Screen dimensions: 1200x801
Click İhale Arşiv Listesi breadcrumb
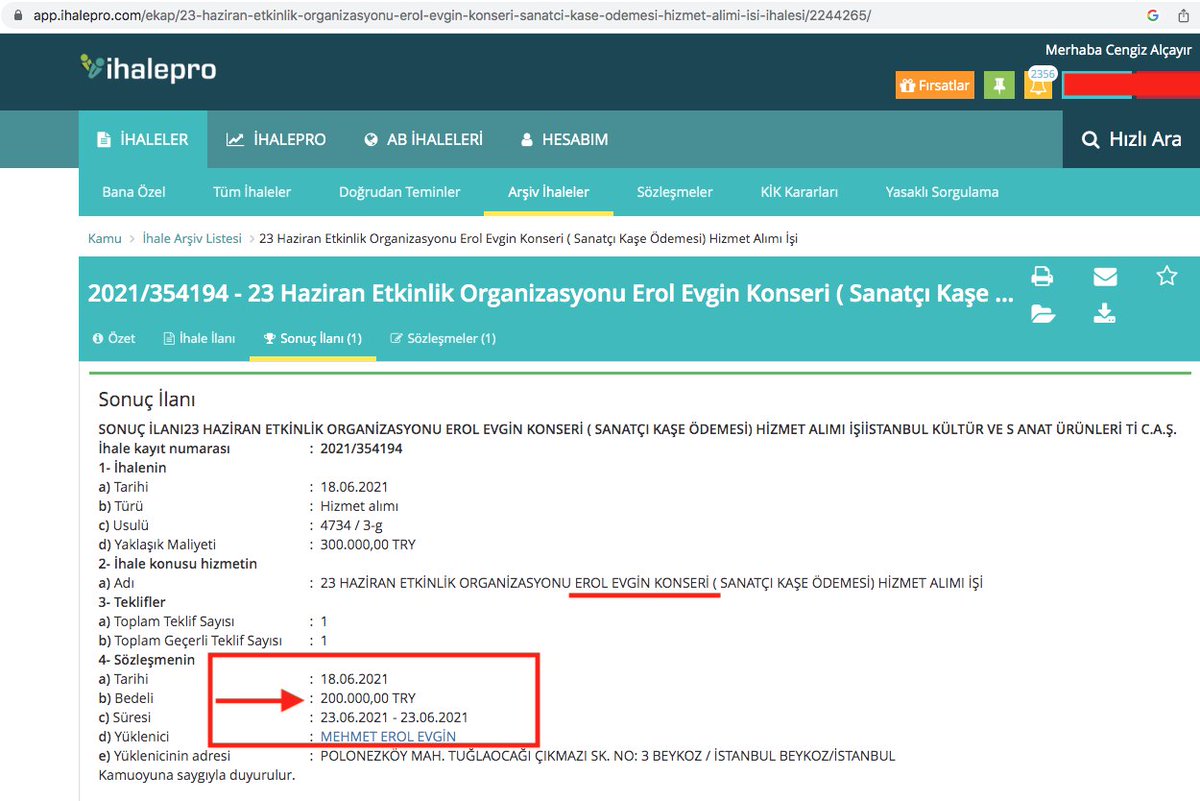click(x=192, y=239)
